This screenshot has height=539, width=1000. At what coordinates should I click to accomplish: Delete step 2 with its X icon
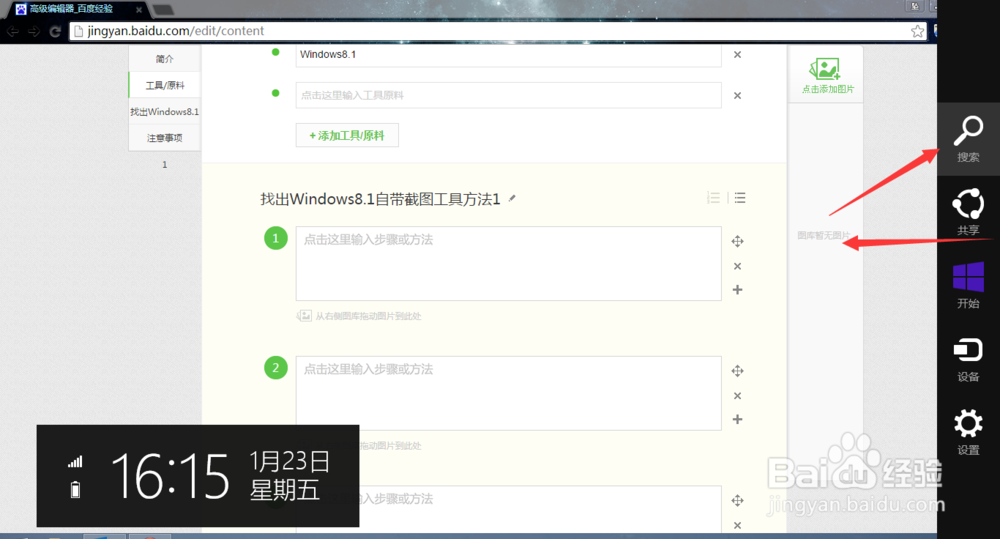737,395
